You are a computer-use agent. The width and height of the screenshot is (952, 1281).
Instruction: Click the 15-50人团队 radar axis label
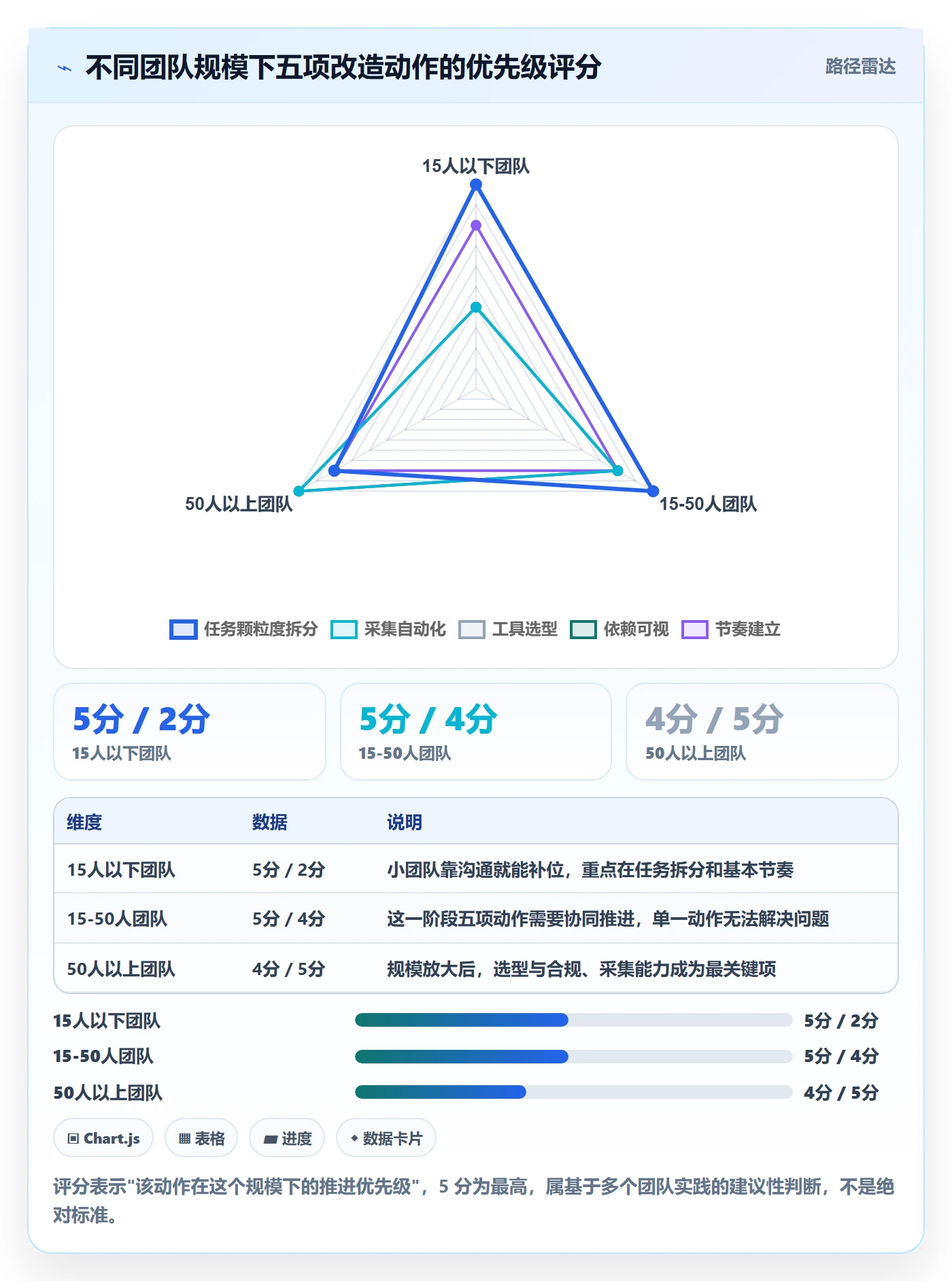[708, 504]
